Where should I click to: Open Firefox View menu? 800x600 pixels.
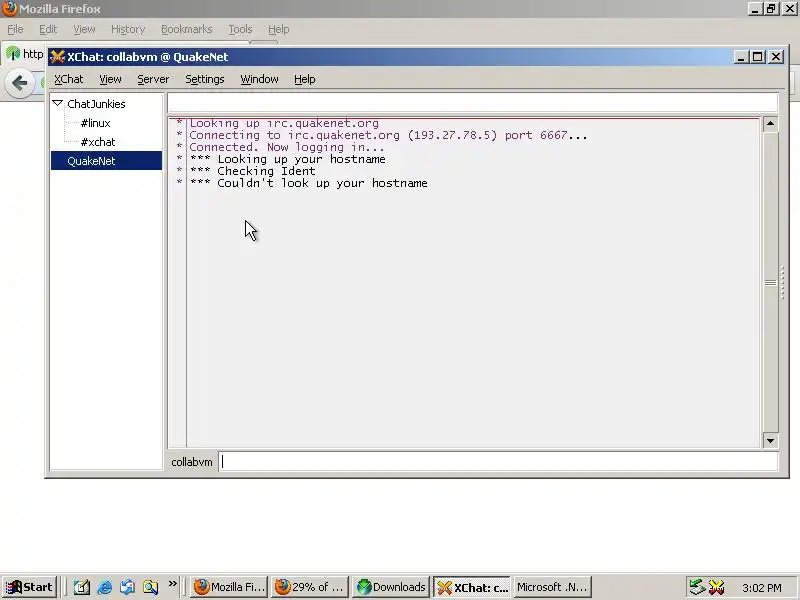(x=84, y=29)
